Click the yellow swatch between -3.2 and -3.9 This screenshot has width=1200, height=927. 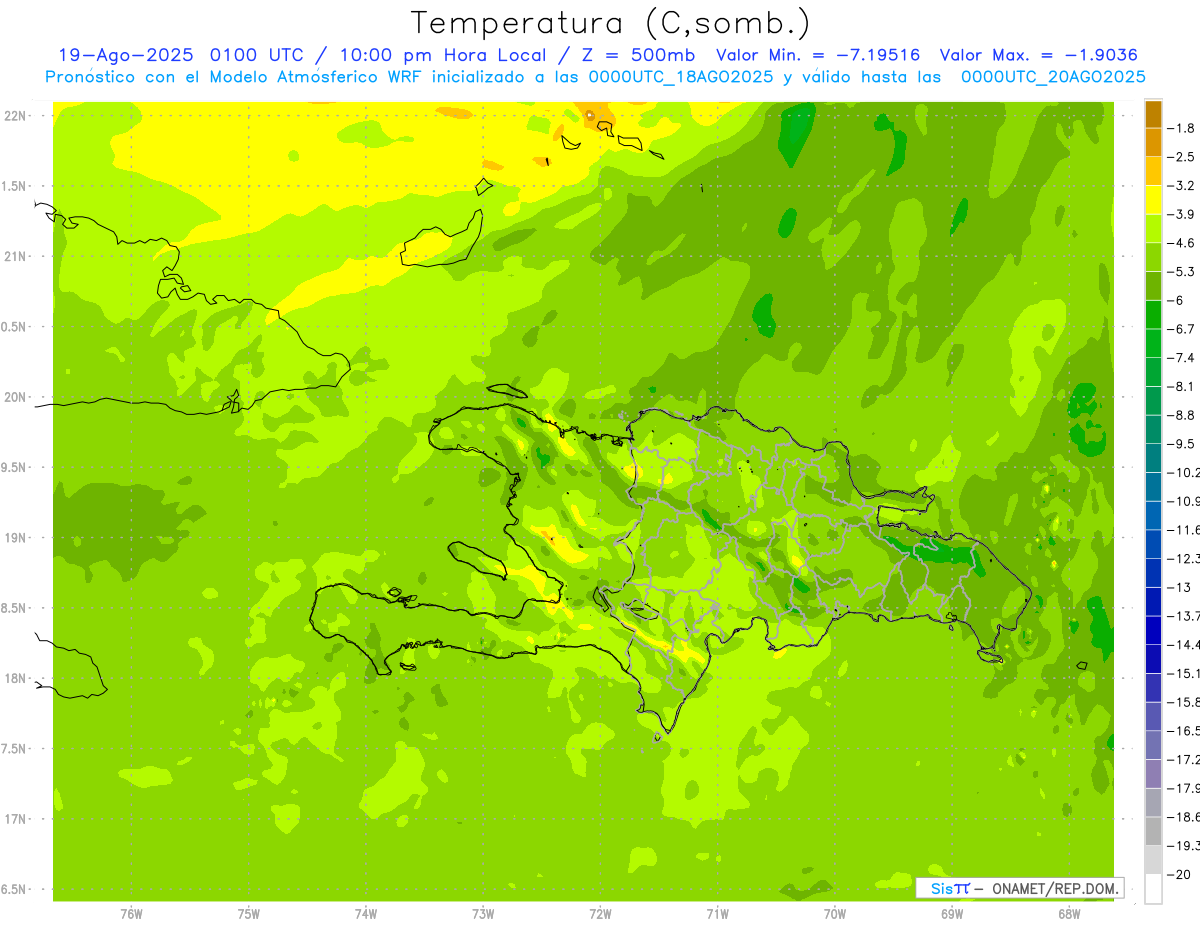pos(1153,200)
